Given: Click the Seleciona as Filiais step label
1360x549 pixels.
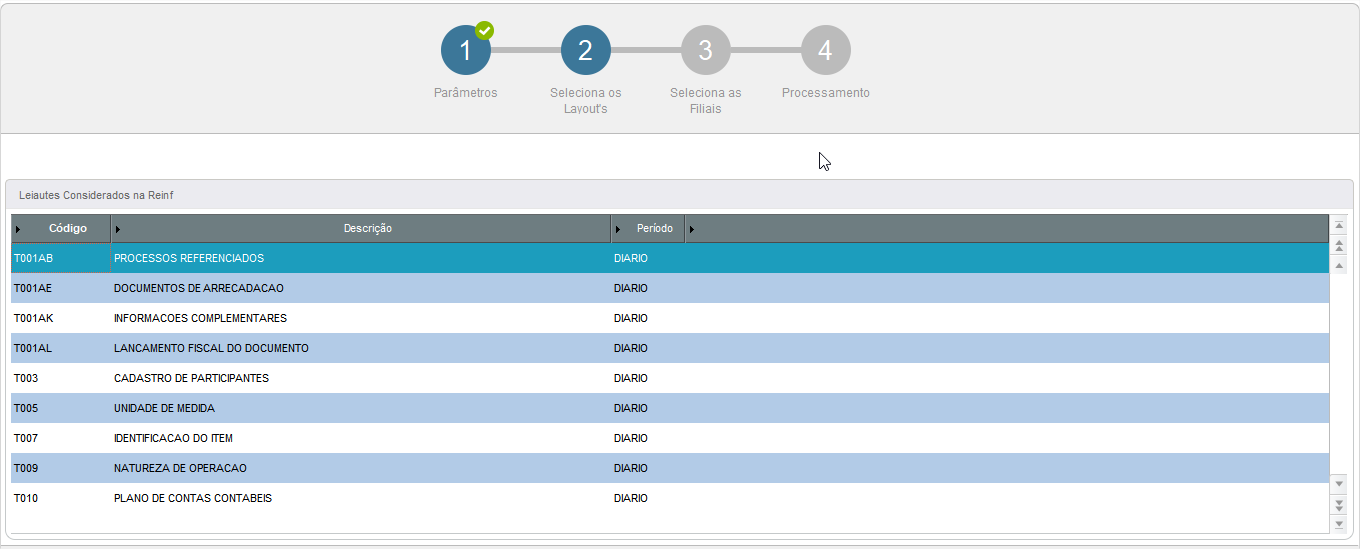Looking at the screenshot, I should pos(706,101).
